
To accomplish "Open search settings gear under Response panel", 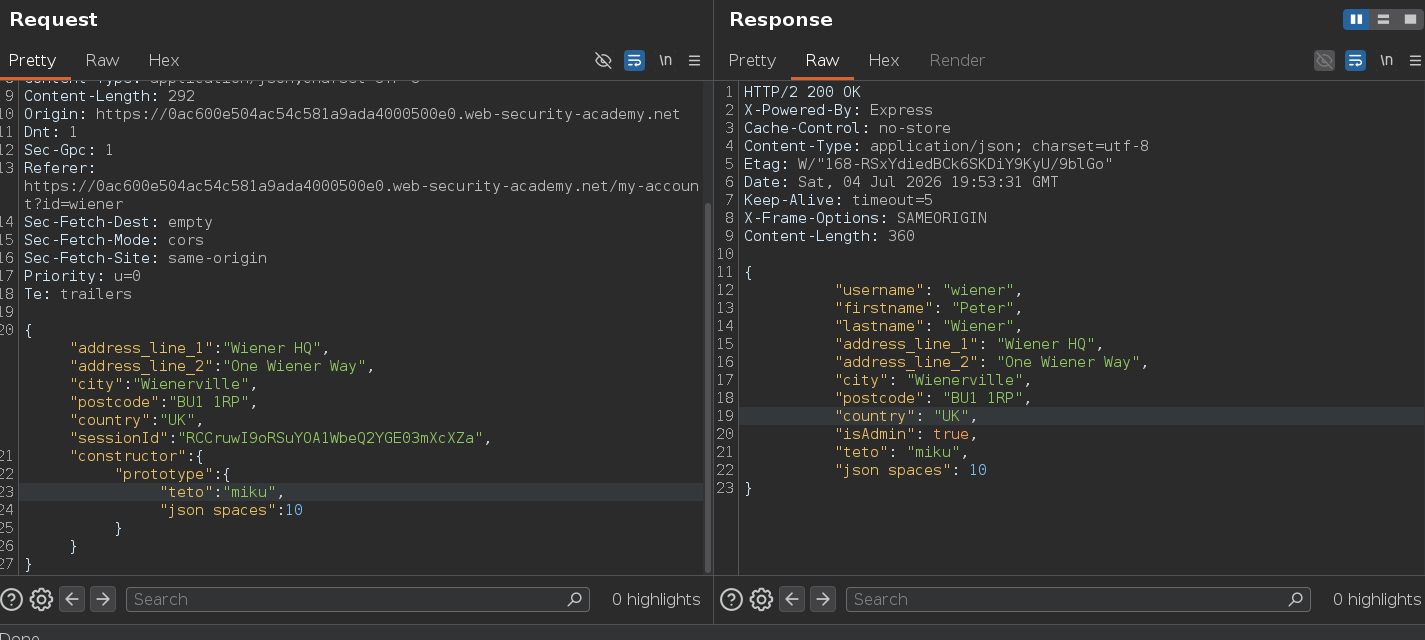I will tap(761, 599).
